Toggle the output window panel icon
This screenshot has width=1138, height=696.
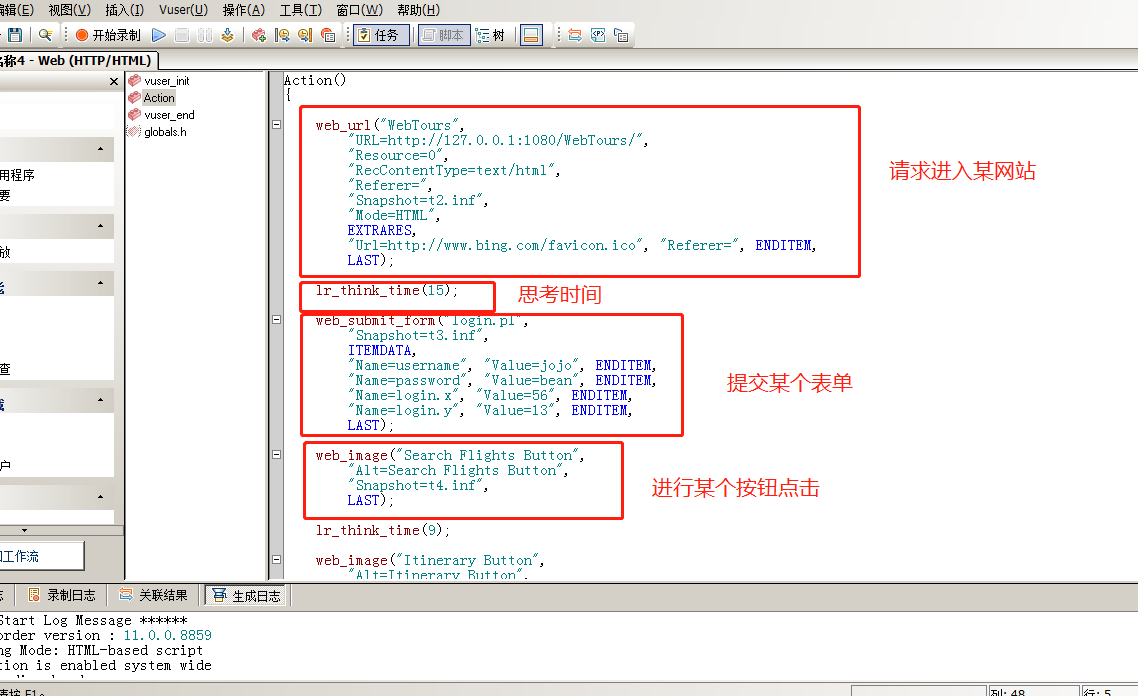(531, 35)
